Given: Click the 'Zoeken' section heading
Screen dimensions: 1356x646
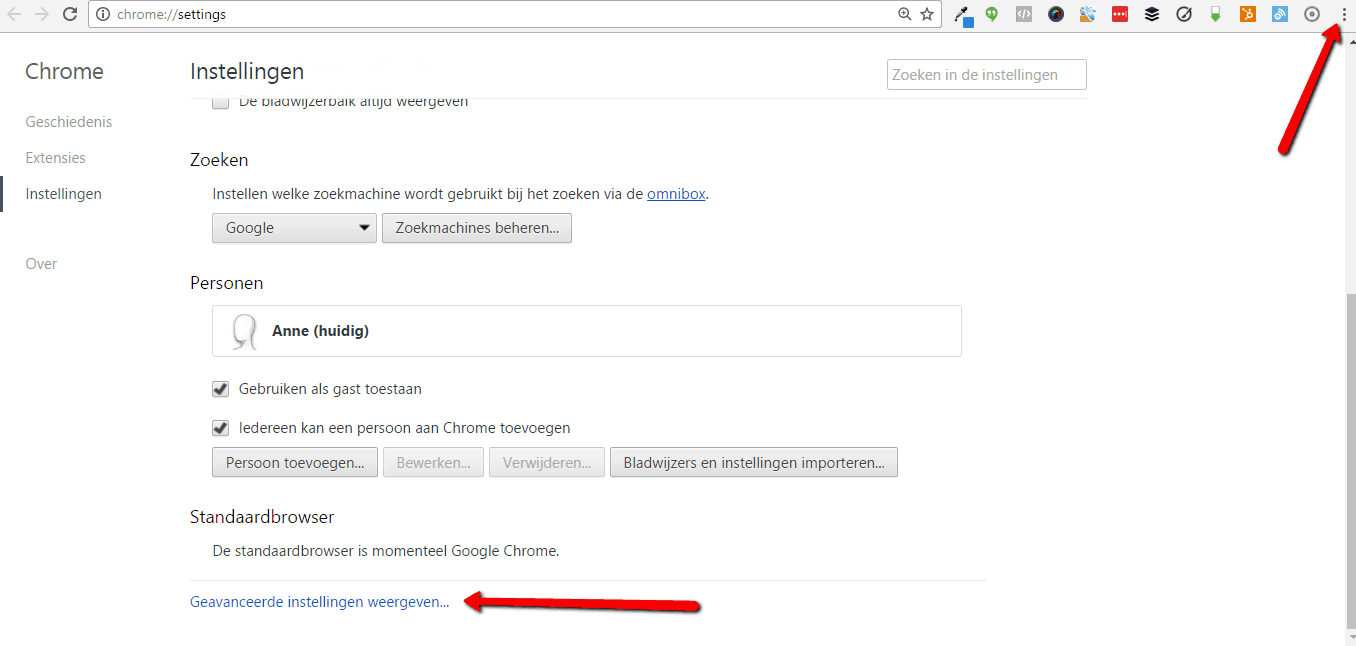Looking at the screenshot, I should coord(219,160).
